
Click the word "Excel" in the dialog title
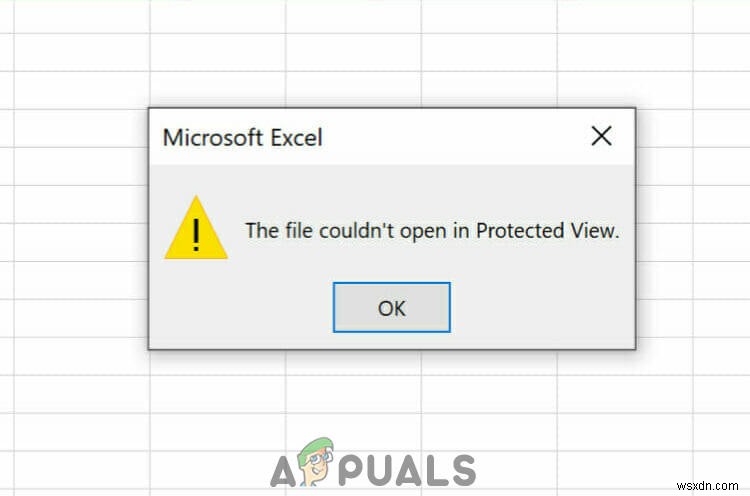tap(297, 138)
